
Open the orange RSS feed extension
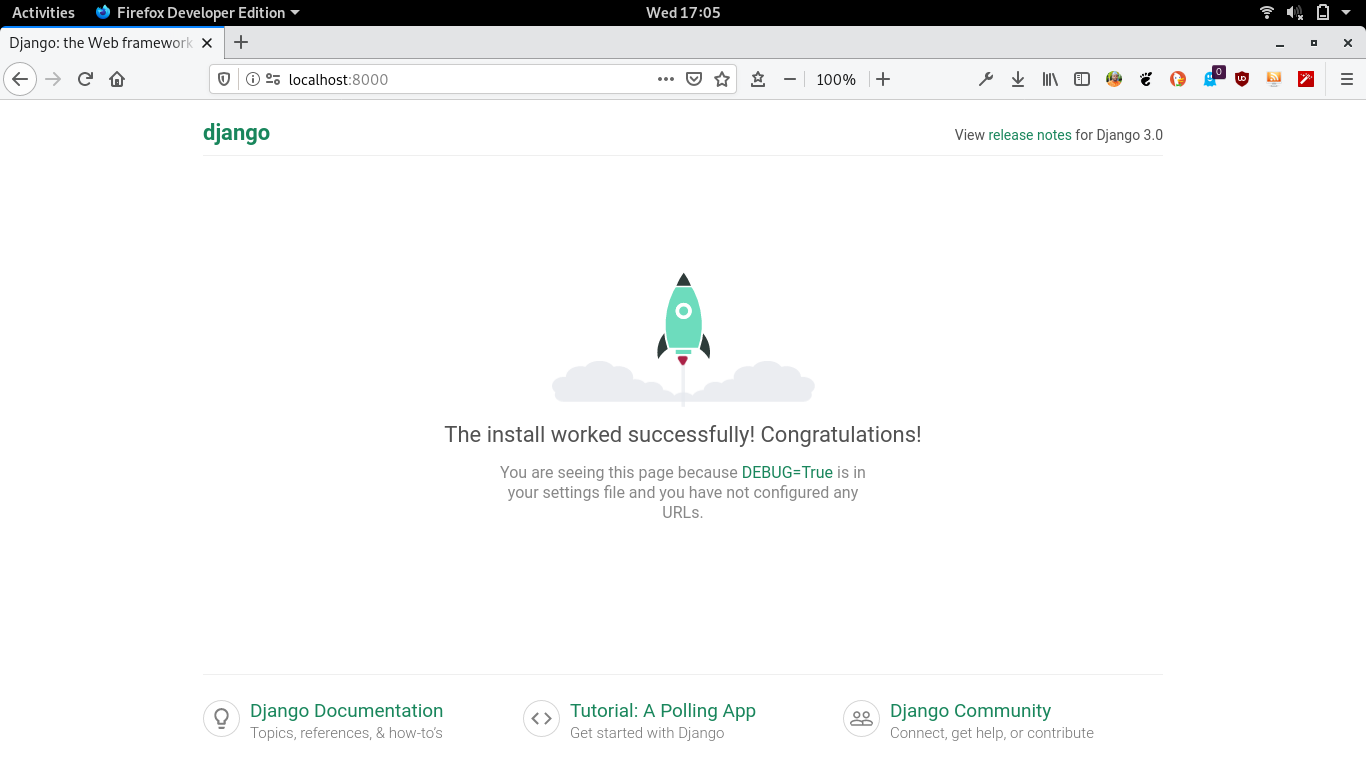coord(1274,79)
